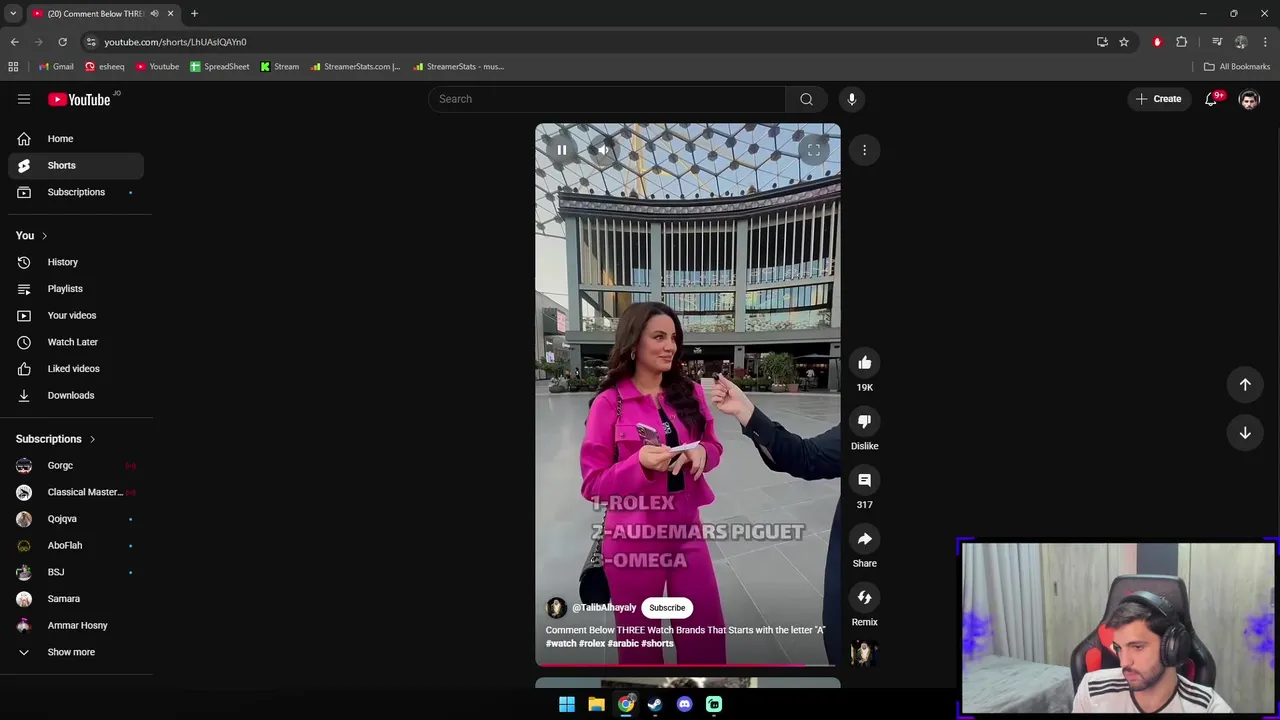
Task: Mute the Short's volume
Action: point(603,150)
